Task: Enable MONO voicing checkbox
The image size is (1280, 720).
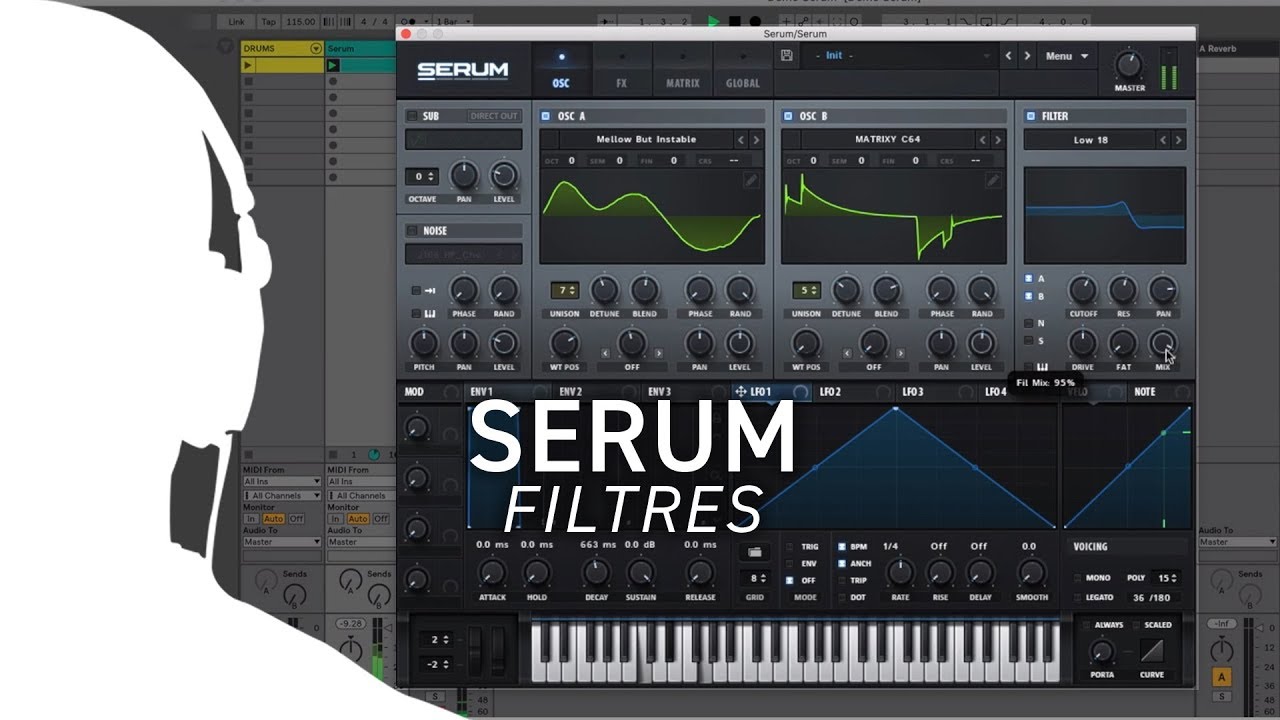Action: pos(1077,578)
